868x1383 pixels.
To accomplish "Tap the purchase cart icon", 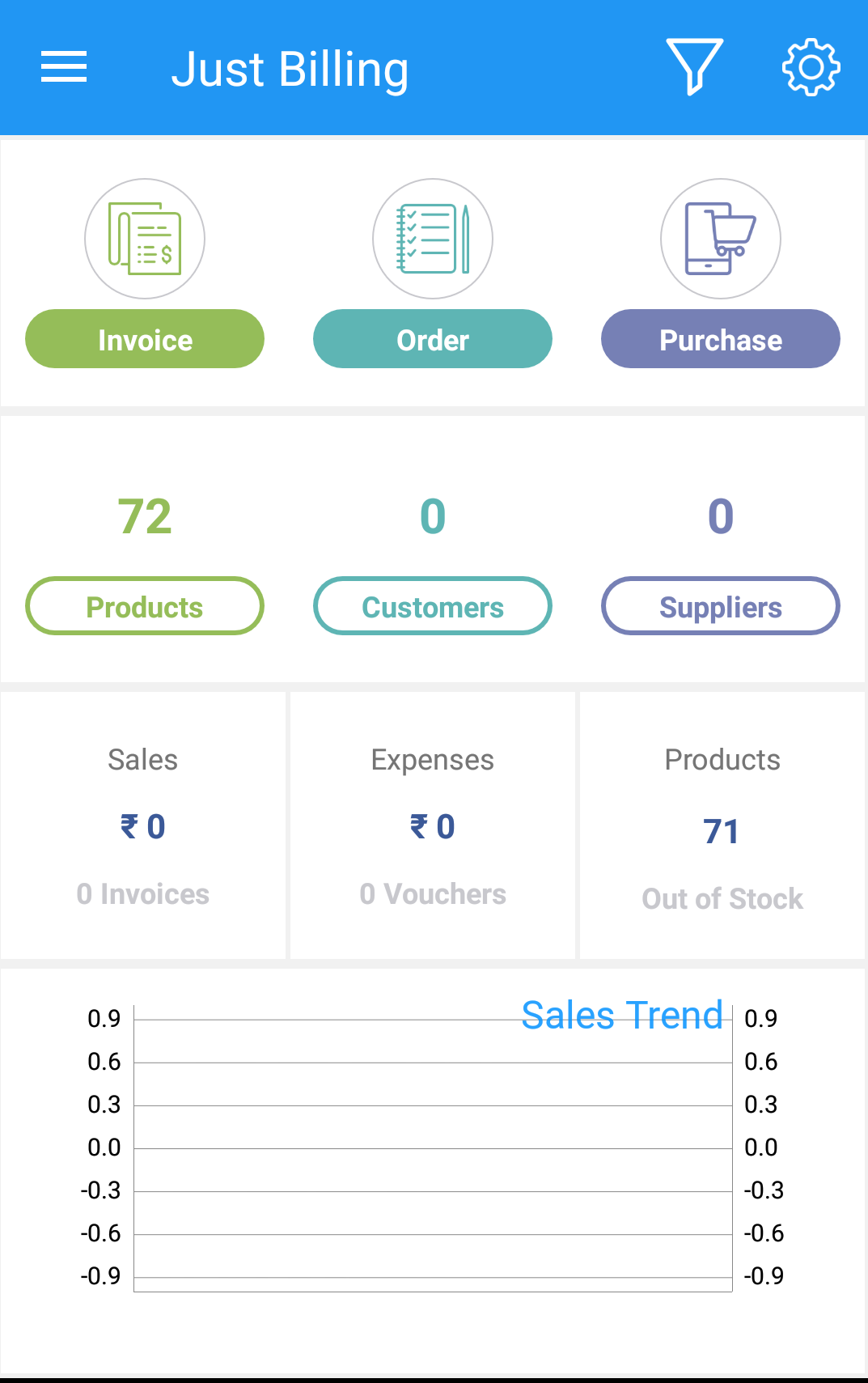I will pyautogui.click(x=721, y=239).
